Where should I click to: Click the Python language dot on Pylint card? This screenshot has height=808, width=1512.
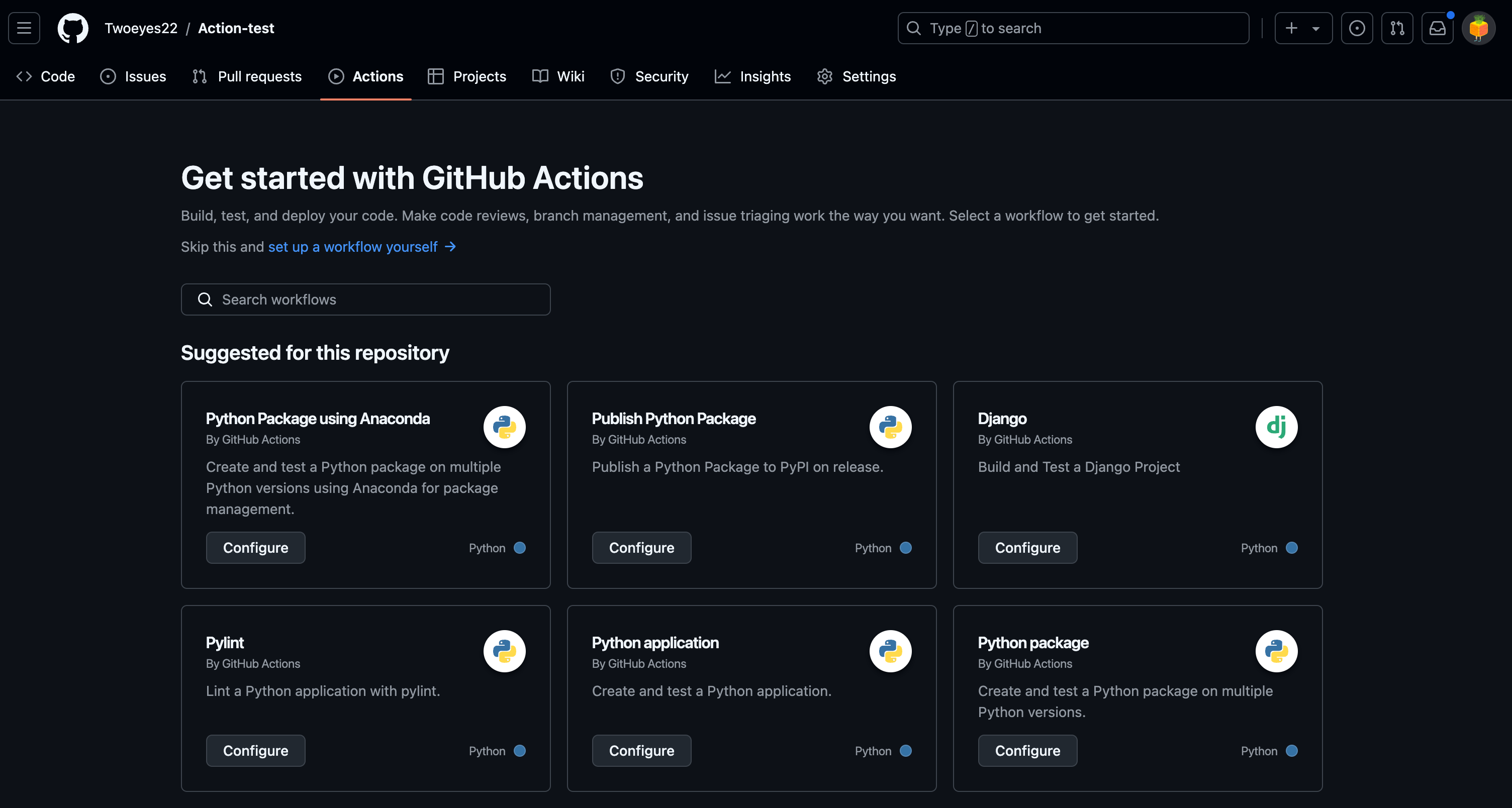point(519,751)
